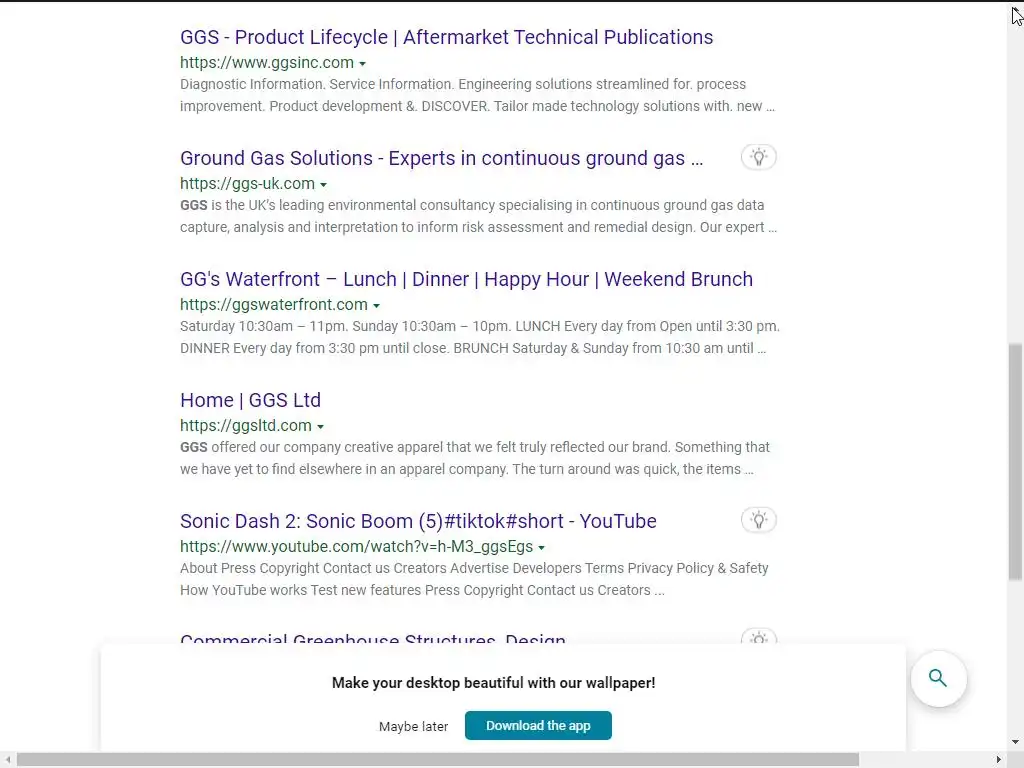Click lightbulb icon beside Ground Gas Solutions
This screenshot has width=1024, height=768.
[x=758, y=157]
